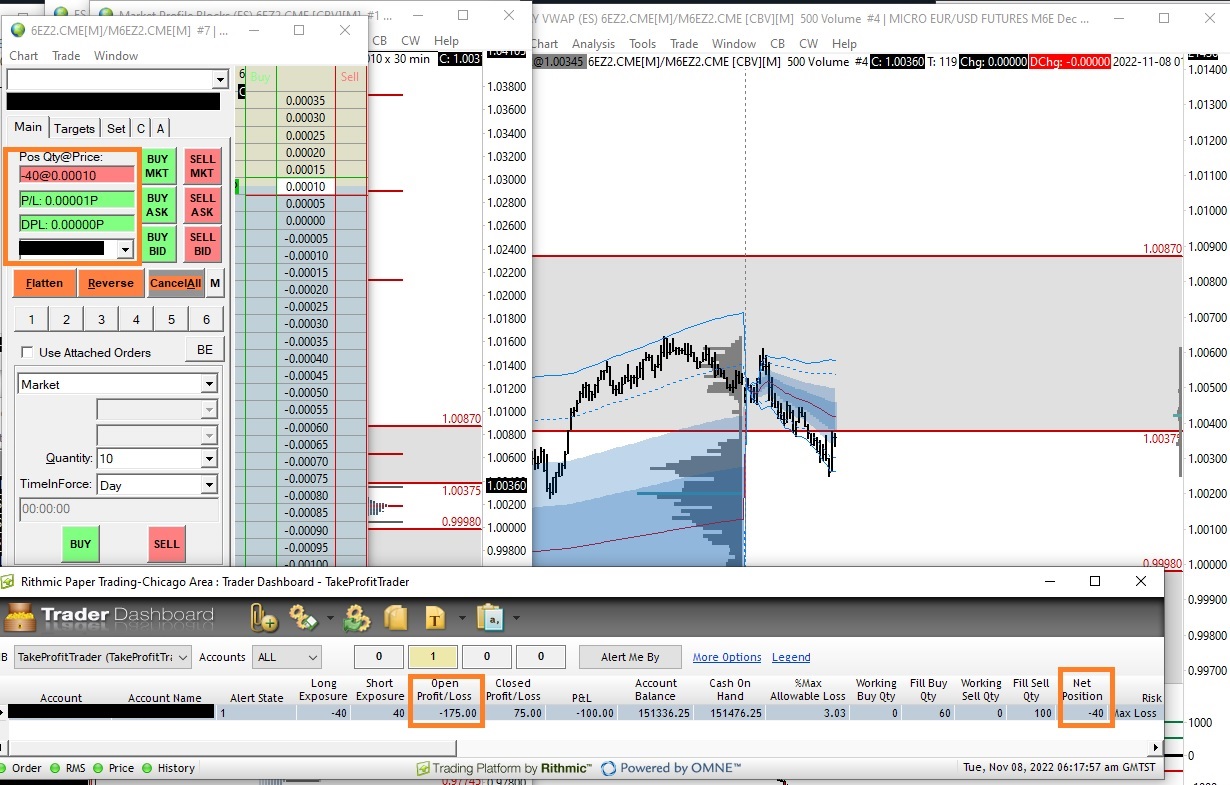Viewport: 1230px width, 785px height.
Task: Click the BE breakeven button
Action: point(204,349)
